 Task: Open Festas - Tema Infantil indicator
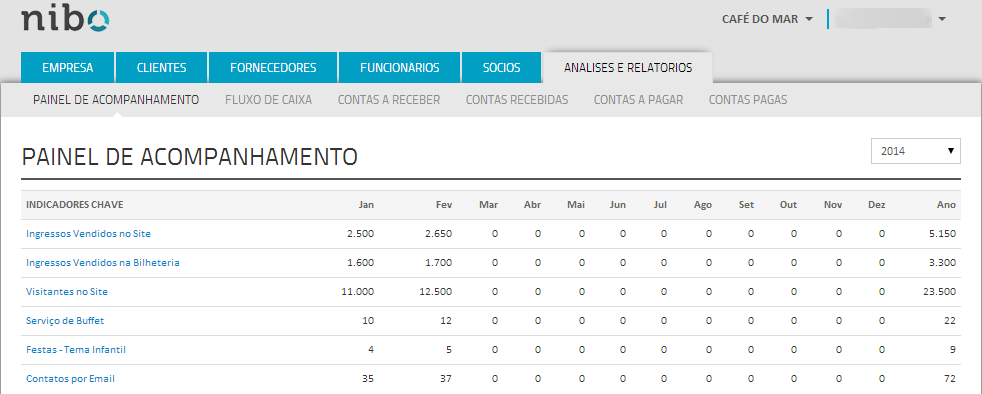click(x=76, y=350)
